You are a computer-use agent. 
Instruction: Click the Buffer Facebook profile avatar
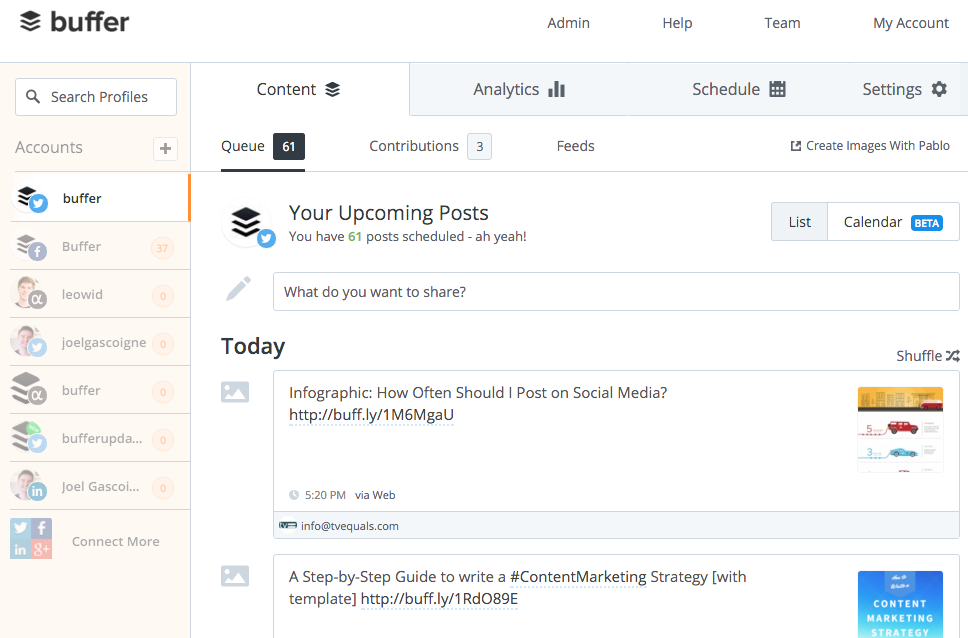[x=30, y=246]
